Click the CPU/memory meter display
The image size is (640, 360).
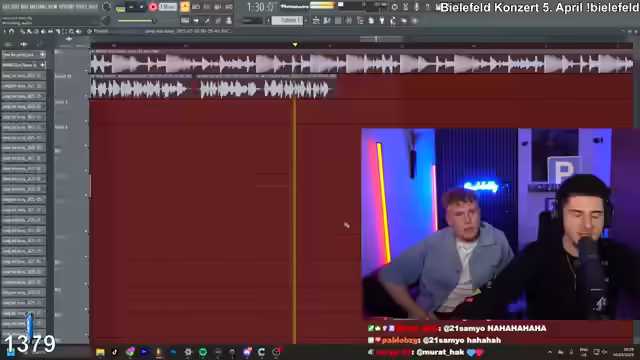point(363,7)
